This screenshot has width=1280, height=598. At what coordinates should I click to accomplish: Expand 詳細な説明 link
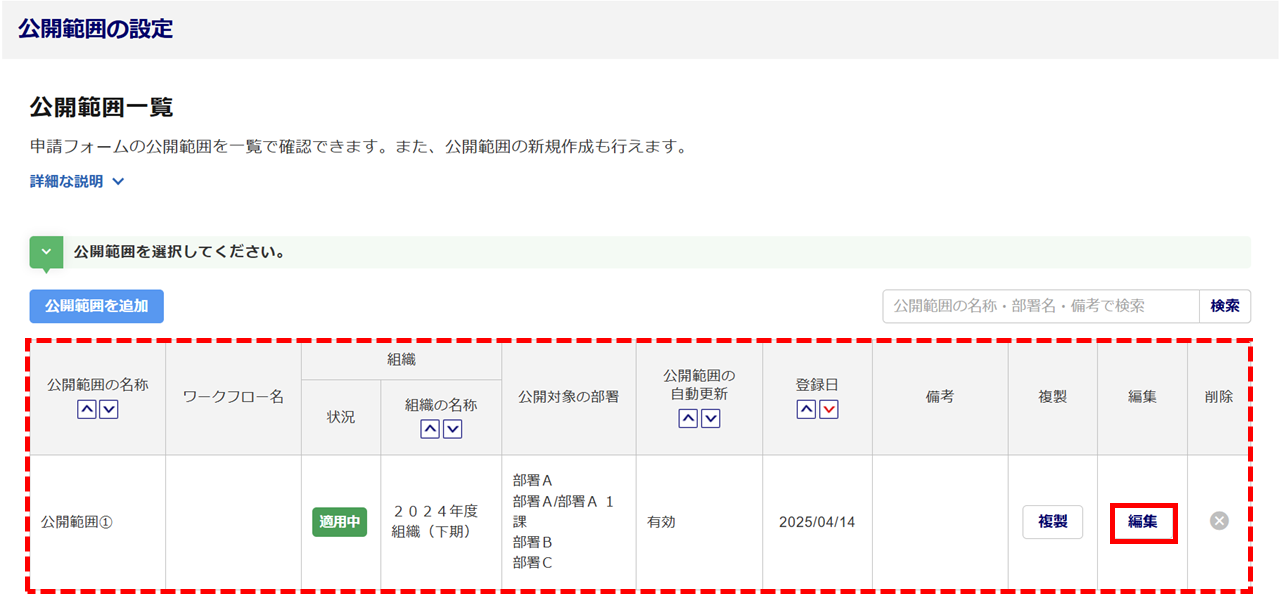(x=77, y=181)
